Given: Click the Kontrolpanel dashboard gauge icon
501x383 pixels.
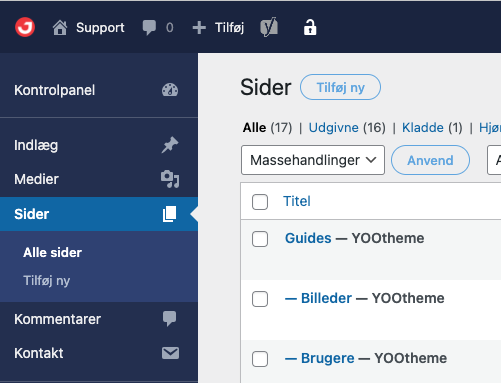Looking at the screenshot, I should click(170, 90).
